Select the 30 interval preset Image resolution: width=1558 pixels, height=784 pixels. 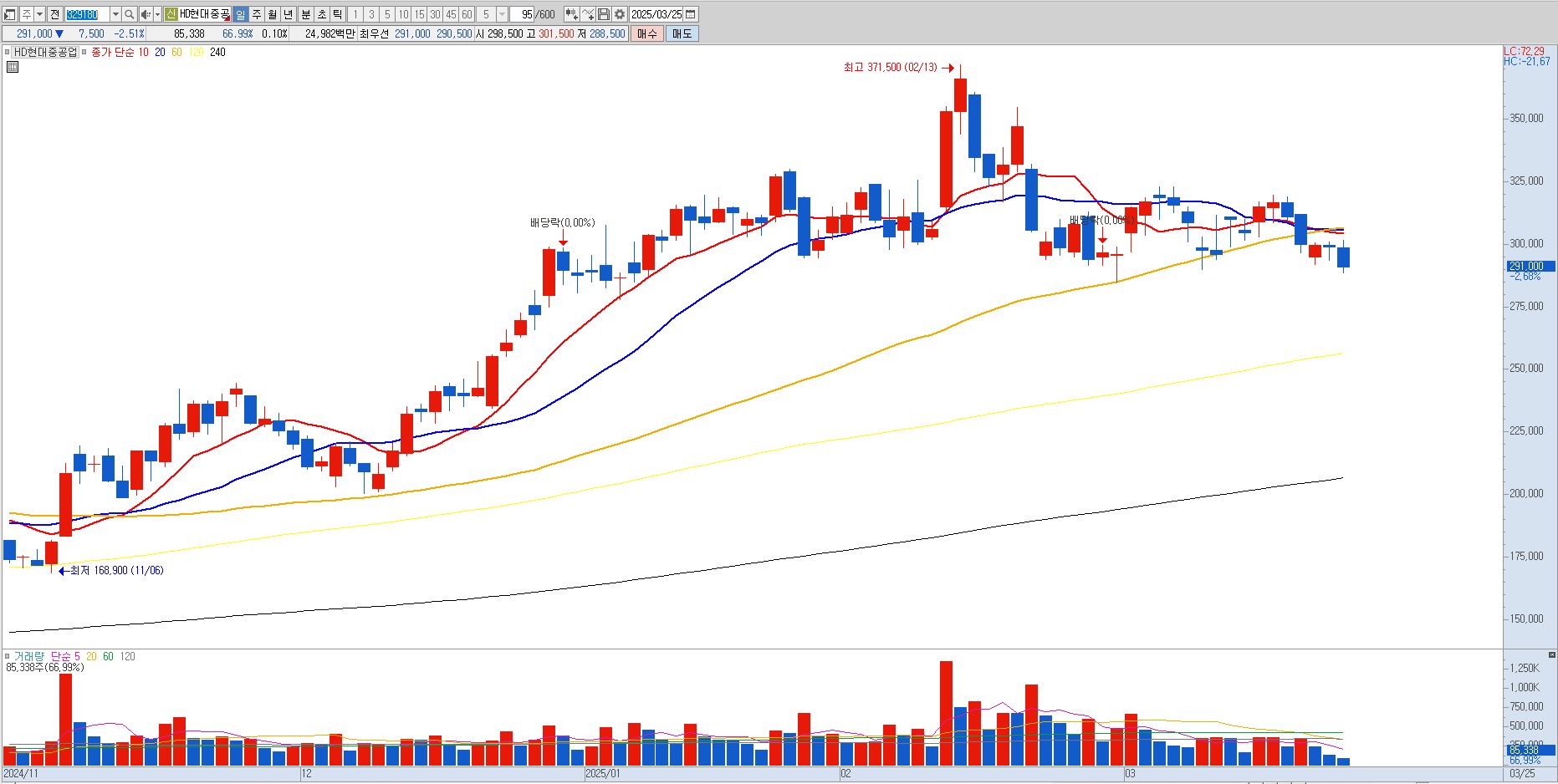[x=435, y=14]
